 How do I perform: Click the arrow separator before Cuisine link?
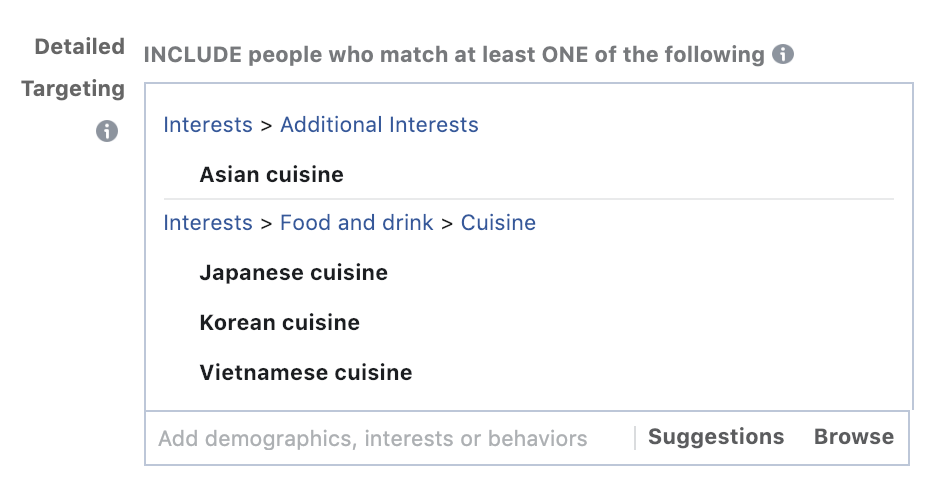pos(447,223)
